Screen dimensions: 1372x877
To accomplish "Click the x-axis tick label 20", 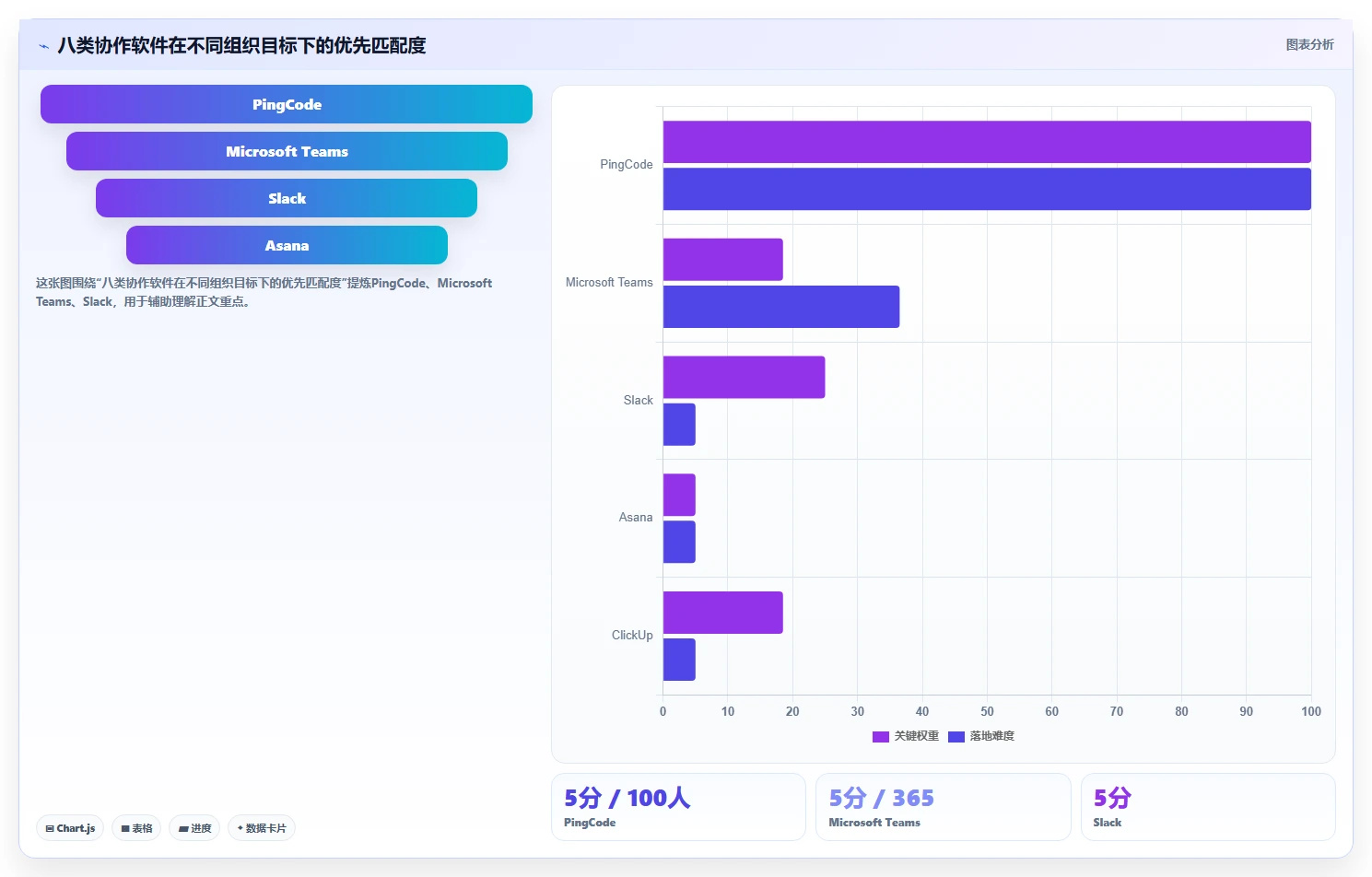I will (x=792, y=711).
